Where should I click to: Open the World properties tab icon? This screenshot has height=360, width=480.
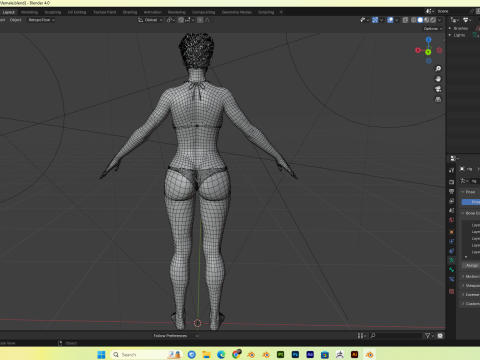pyautogui.click(x=451, y=220)
